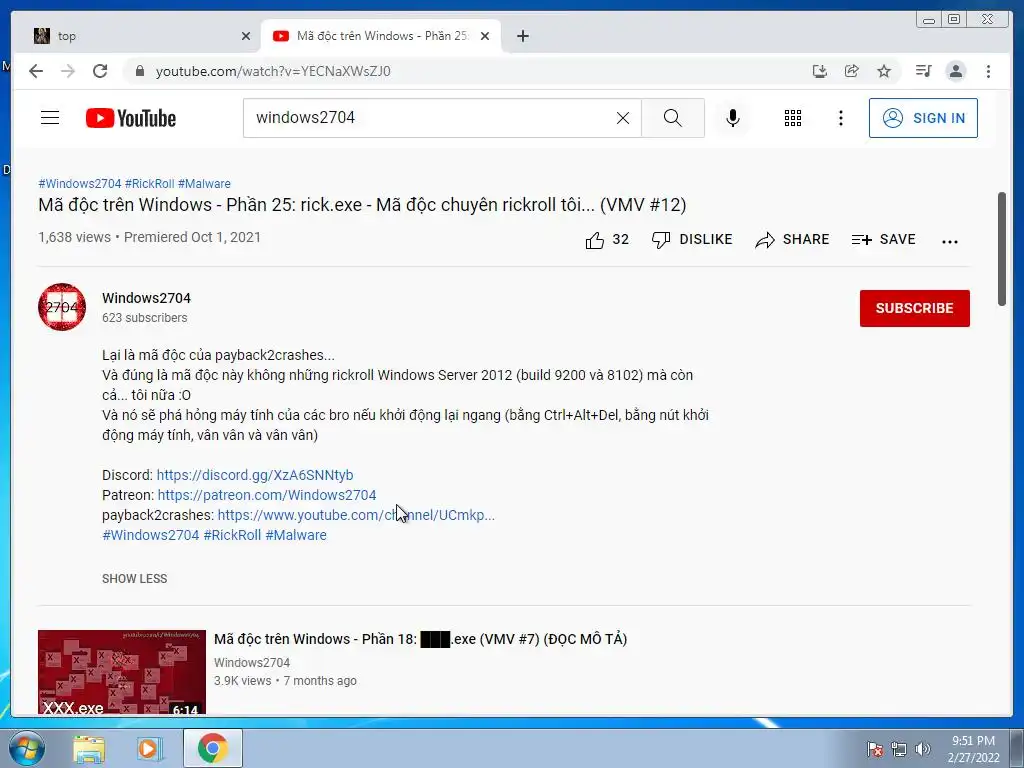Click SHARE under the video
Viewport: 1024px width, 768px height.
point(792,240)
